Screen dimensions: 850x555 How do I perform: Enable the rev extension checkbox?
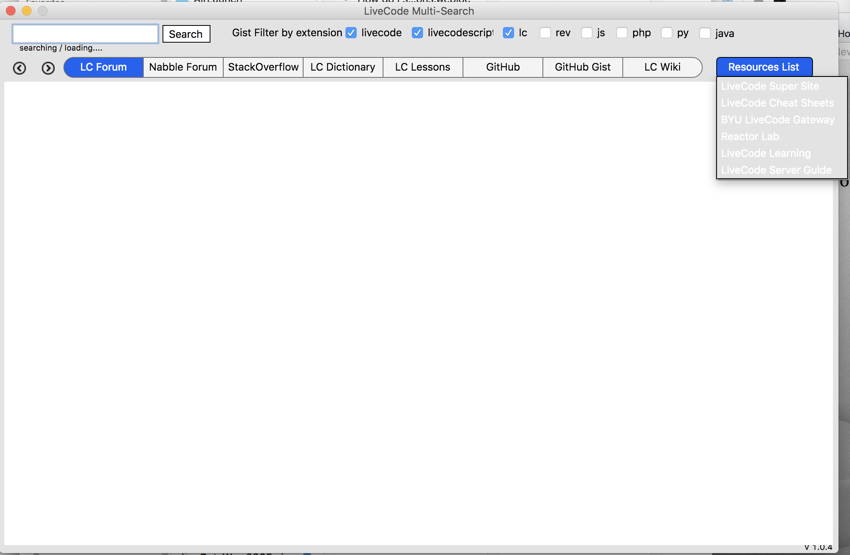pos(545,33)
